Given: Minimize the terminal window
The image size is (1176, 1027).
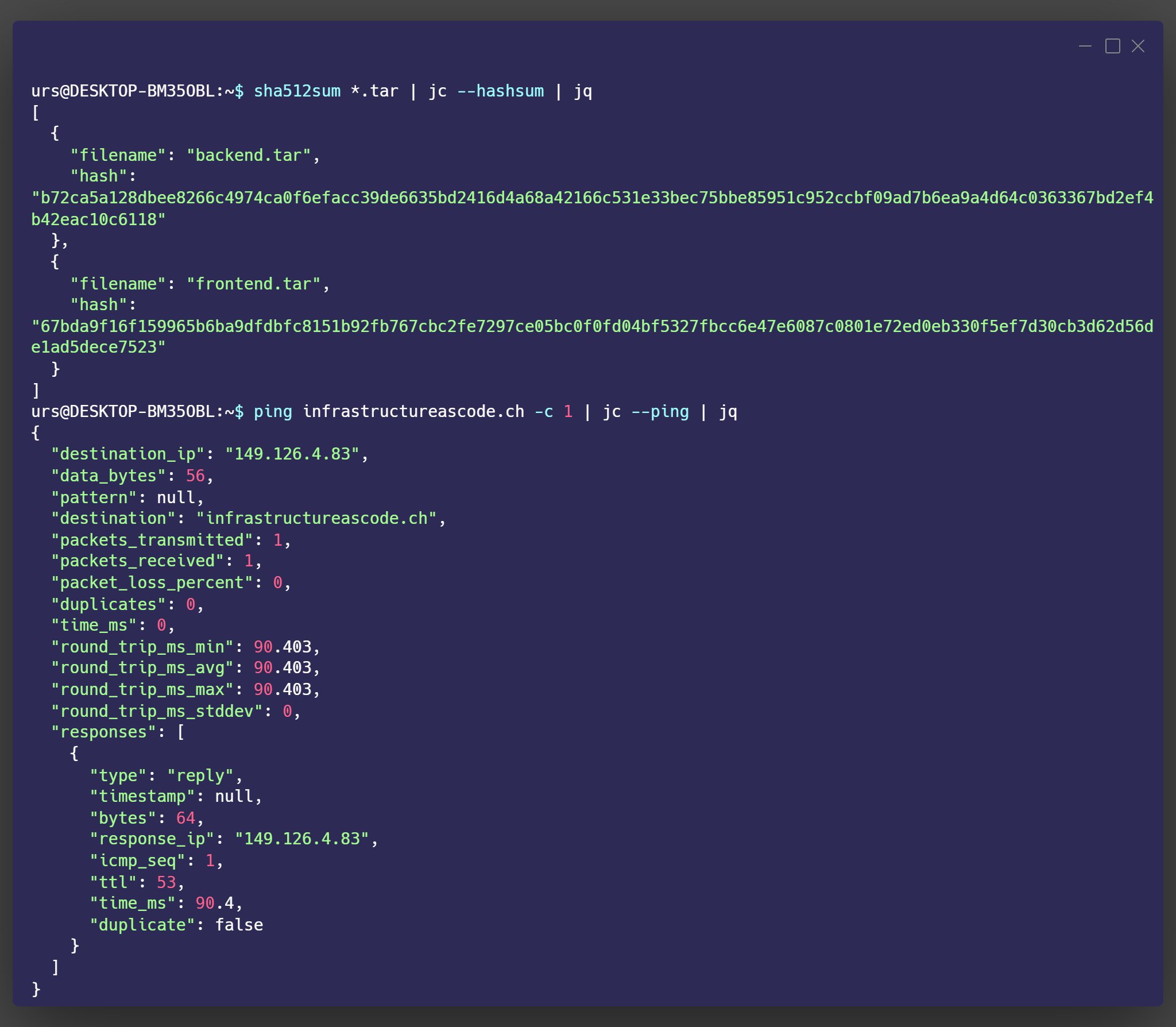Looking at the screenshot, I should click(1084, 46).
